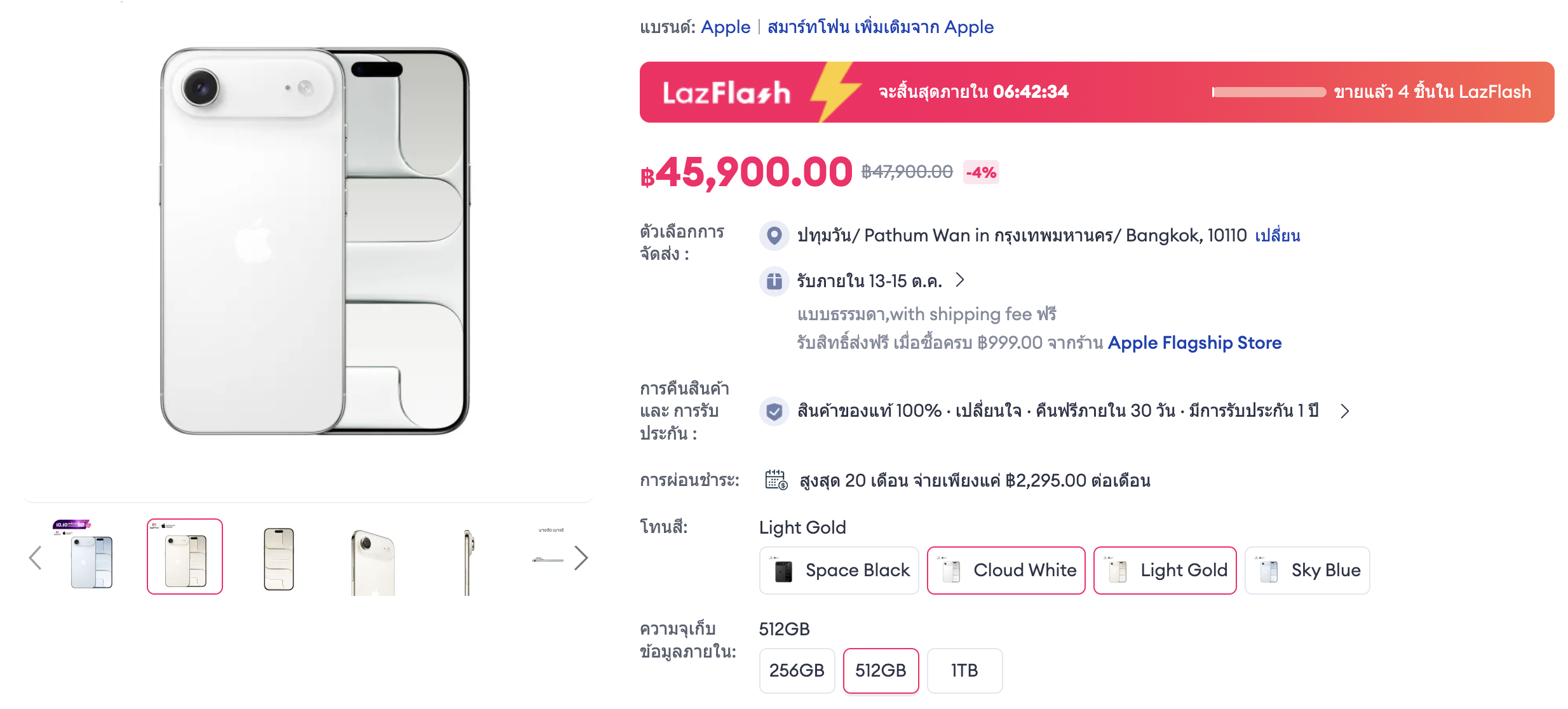Click the LazFlash lightning bolt icon
The image size is (1568, 709).
tap(834, 92)
